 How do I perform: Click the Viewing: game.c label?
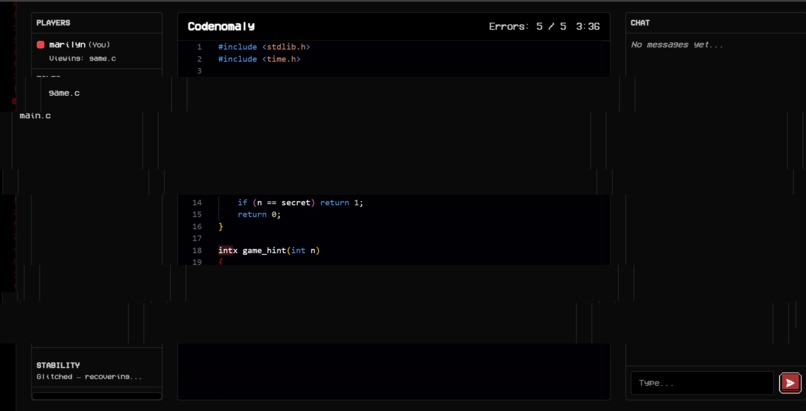click(82, 59)
